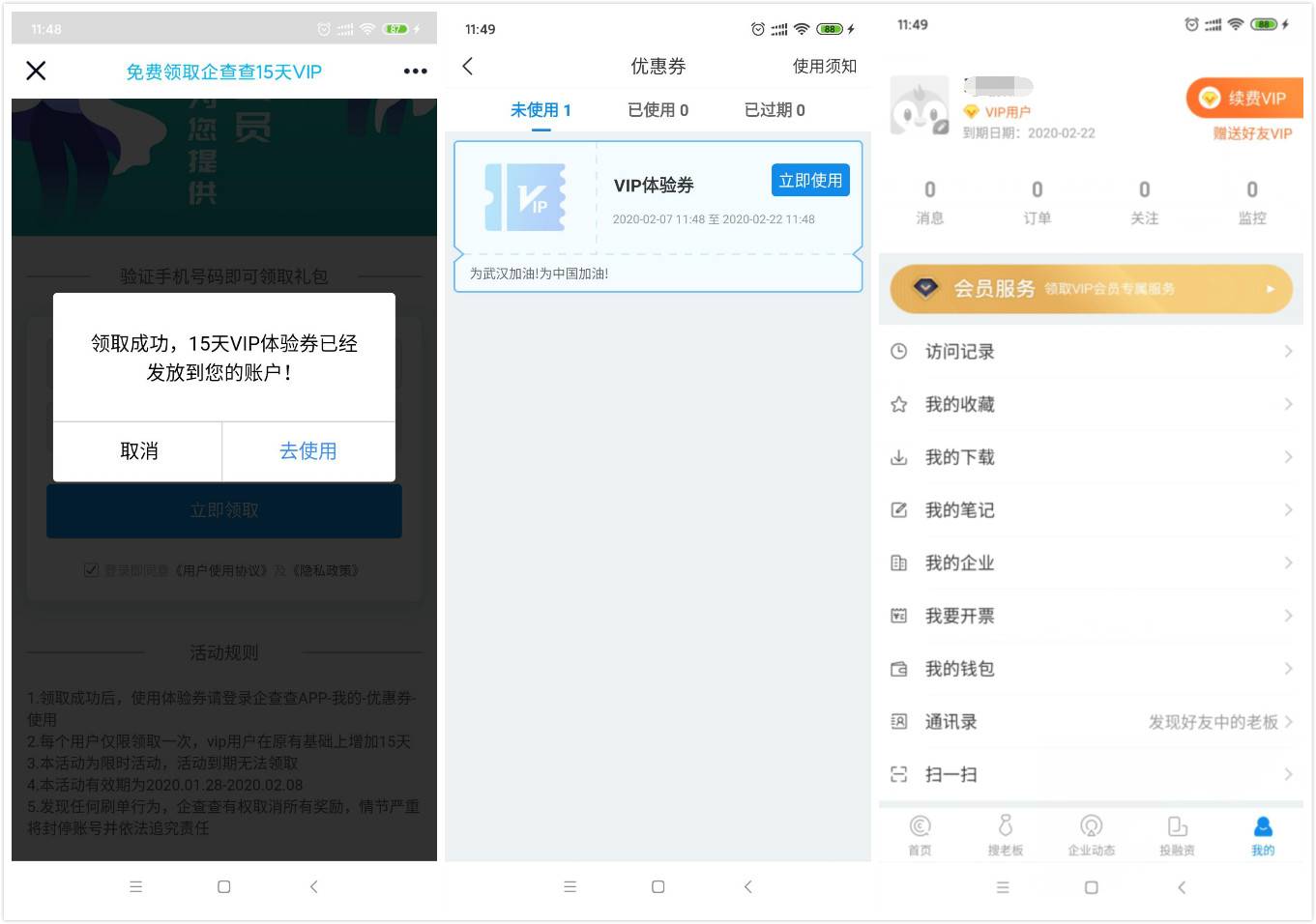Expand the 我的收藏 row chevron
Screen dimensions: 1316x924
tap(1288, 404)
